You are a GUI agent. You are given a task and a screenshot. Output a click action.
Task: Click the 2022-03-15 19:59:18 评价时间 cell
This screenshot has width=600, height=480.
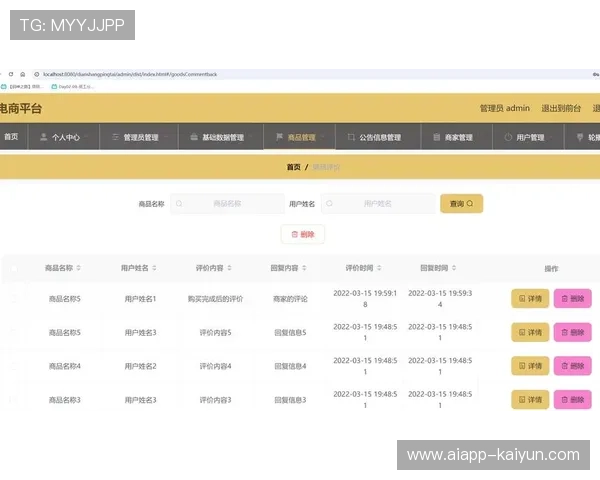pos(365,299)
